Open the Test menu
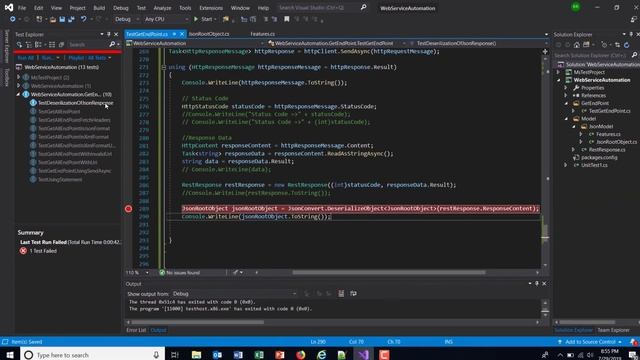 tap(141, 8)
